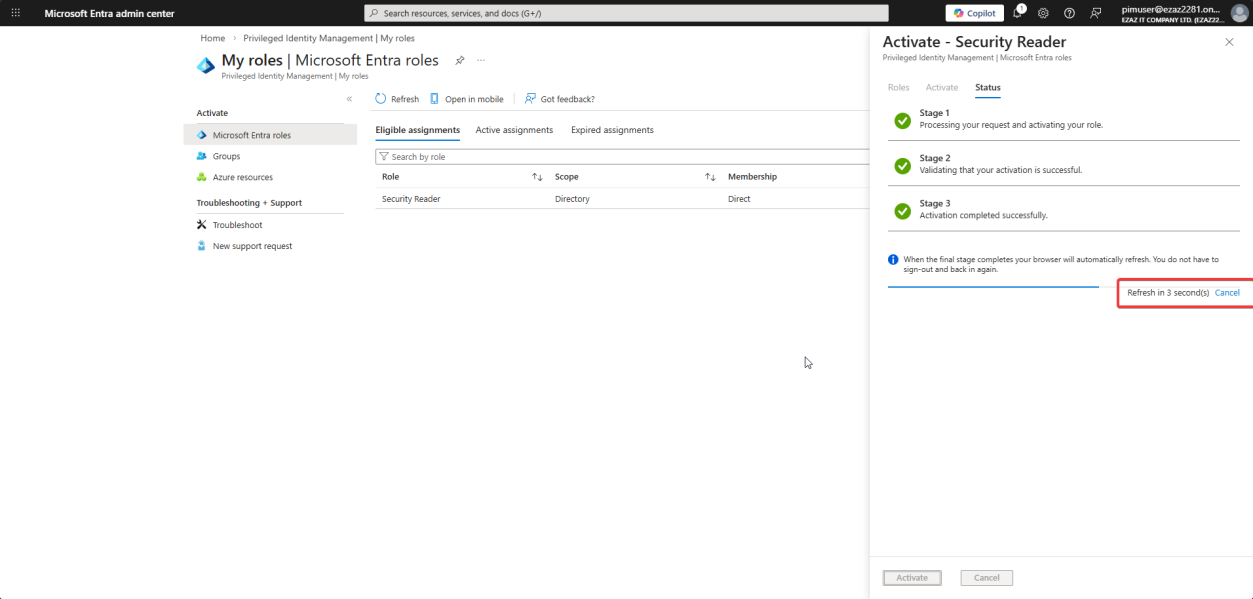
Task: Switch to Eligible assignments tab
Action: pyautogui.click(x=418, y=130)
